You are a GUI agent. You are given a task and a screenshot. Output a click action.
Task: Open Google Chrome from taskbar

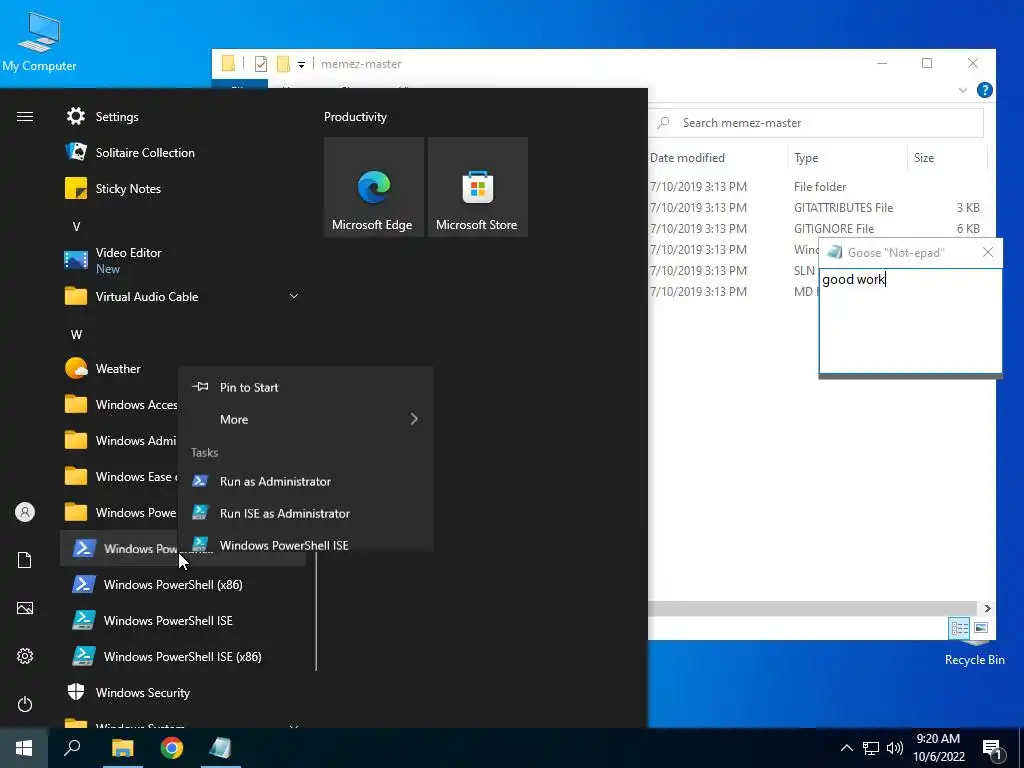(x=172, y=748)
